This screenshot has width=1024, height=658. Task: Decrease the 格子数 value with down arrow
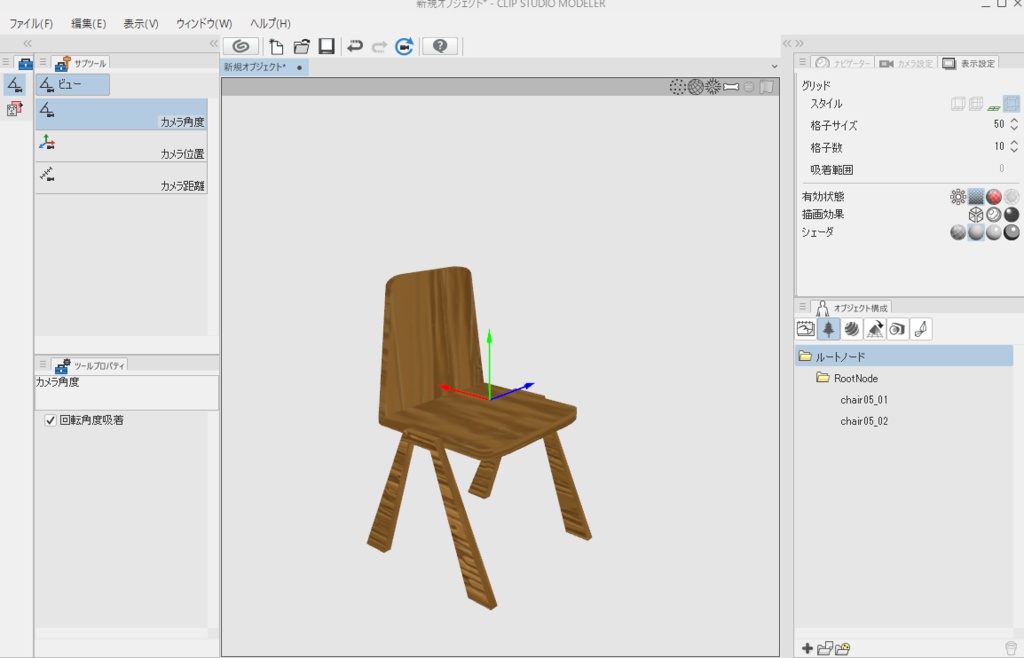[1014, 151]
